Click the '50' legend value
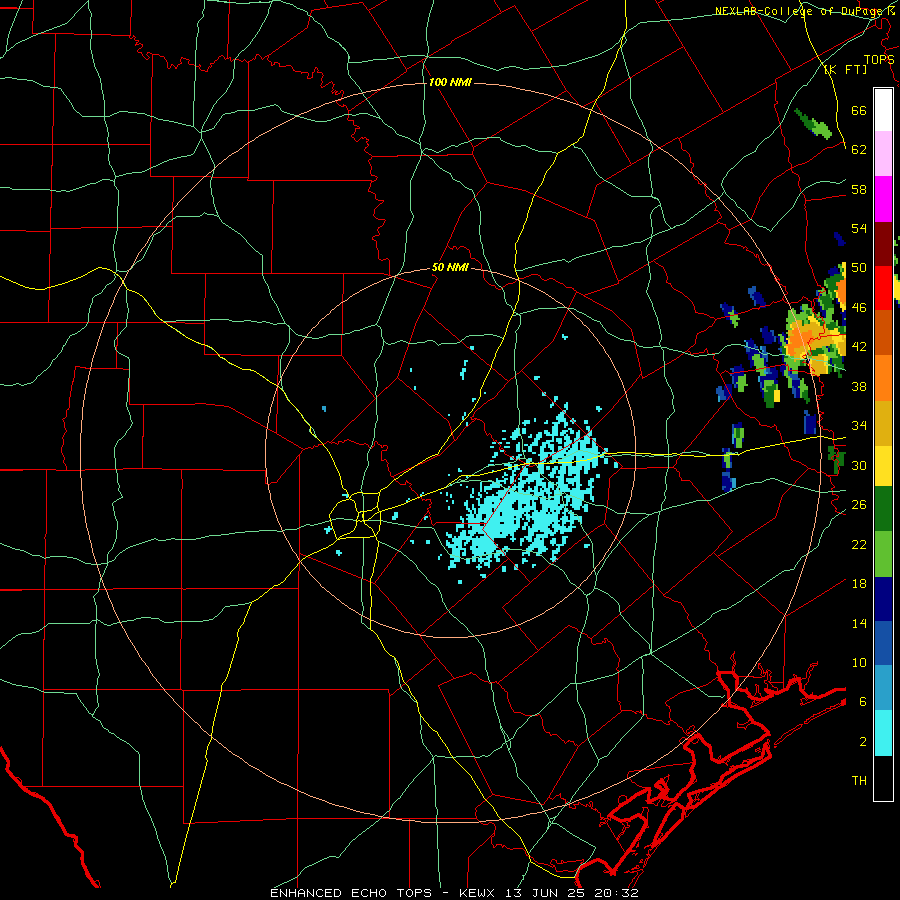This screenshot has height=900, width=900. pyautogui.click(x=859, y=268)
